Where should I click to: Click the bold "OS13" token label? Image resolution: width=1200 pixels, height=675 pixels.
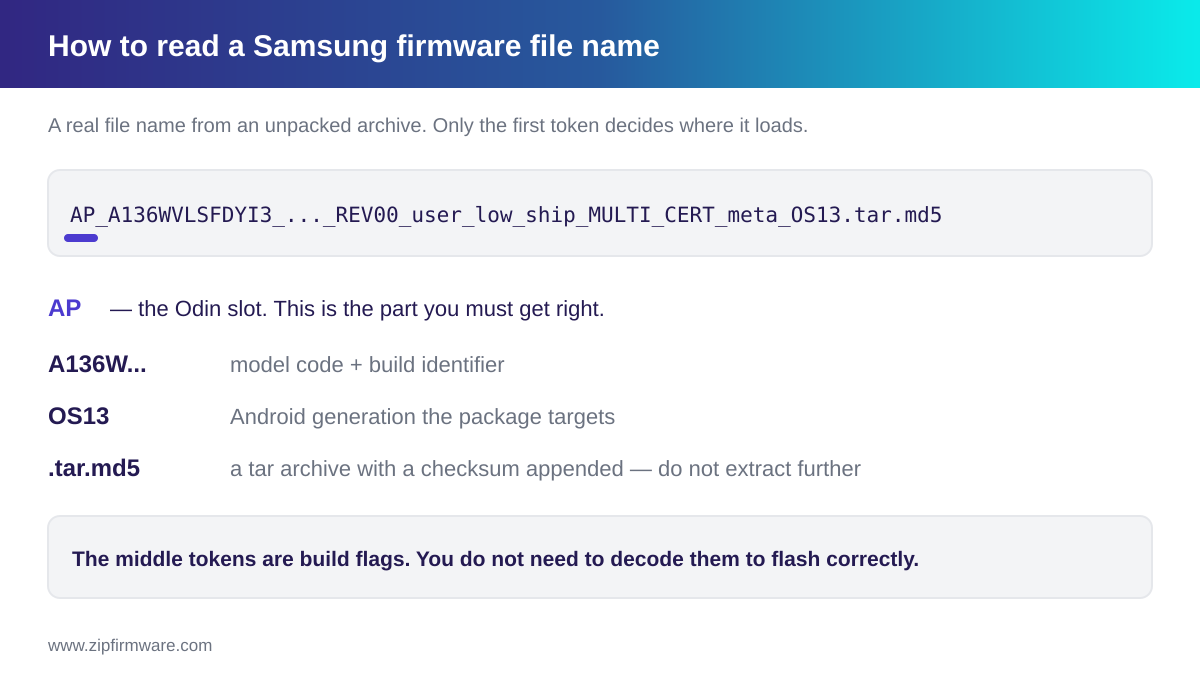pyautogui.click(x=79, y=416)
